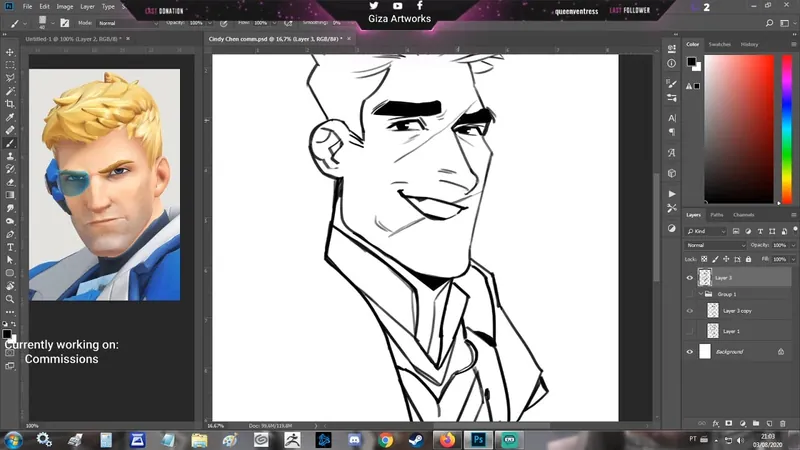Select the Rectangular Marquee tool
The width and height of the screenshot is (800, 450).
[x=10, y=65]
